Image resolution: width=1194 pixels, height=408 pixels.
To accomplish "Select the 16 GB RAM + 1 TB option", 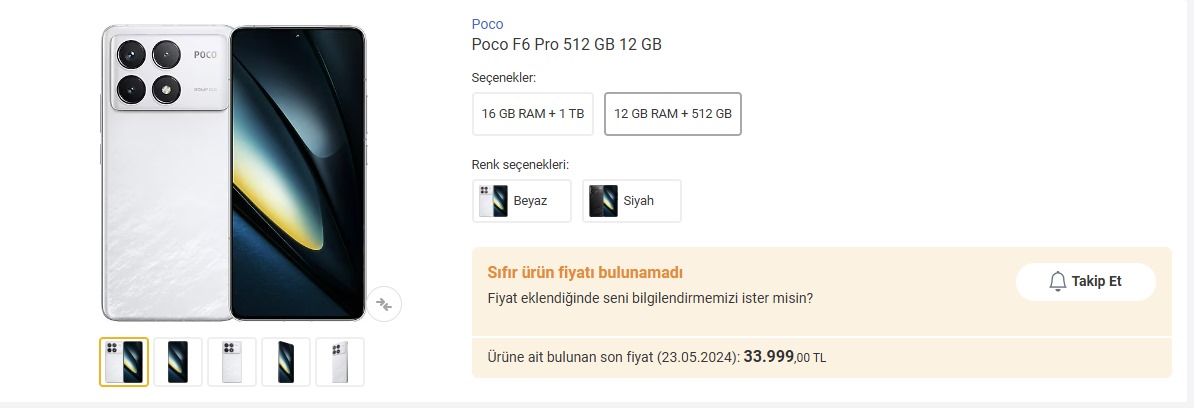I will point(533,114).
